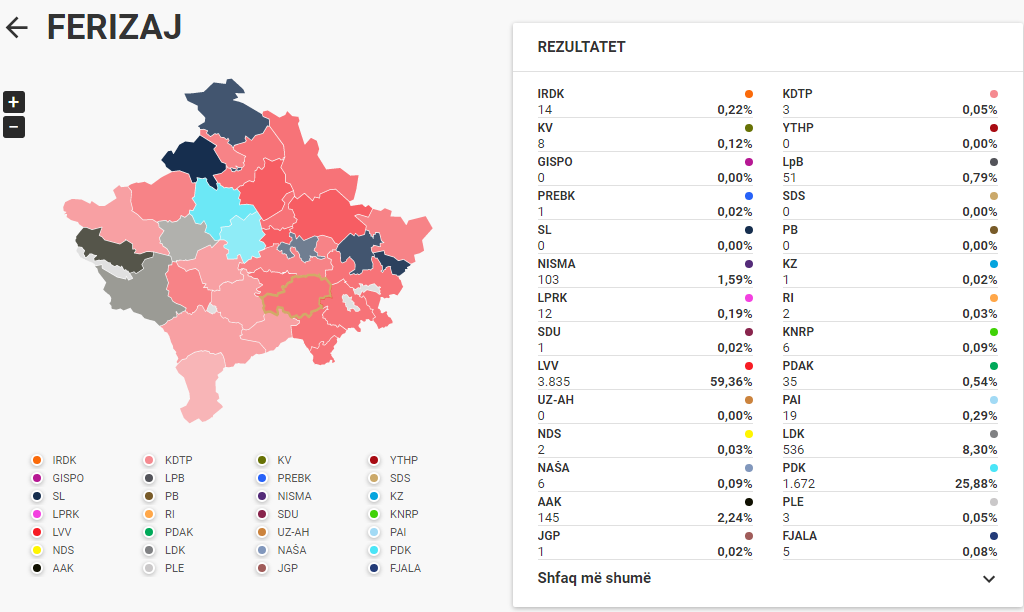This screenshot has height=612, width=1024.
Task: Open the LVV result row
Action: coord(645,373)
